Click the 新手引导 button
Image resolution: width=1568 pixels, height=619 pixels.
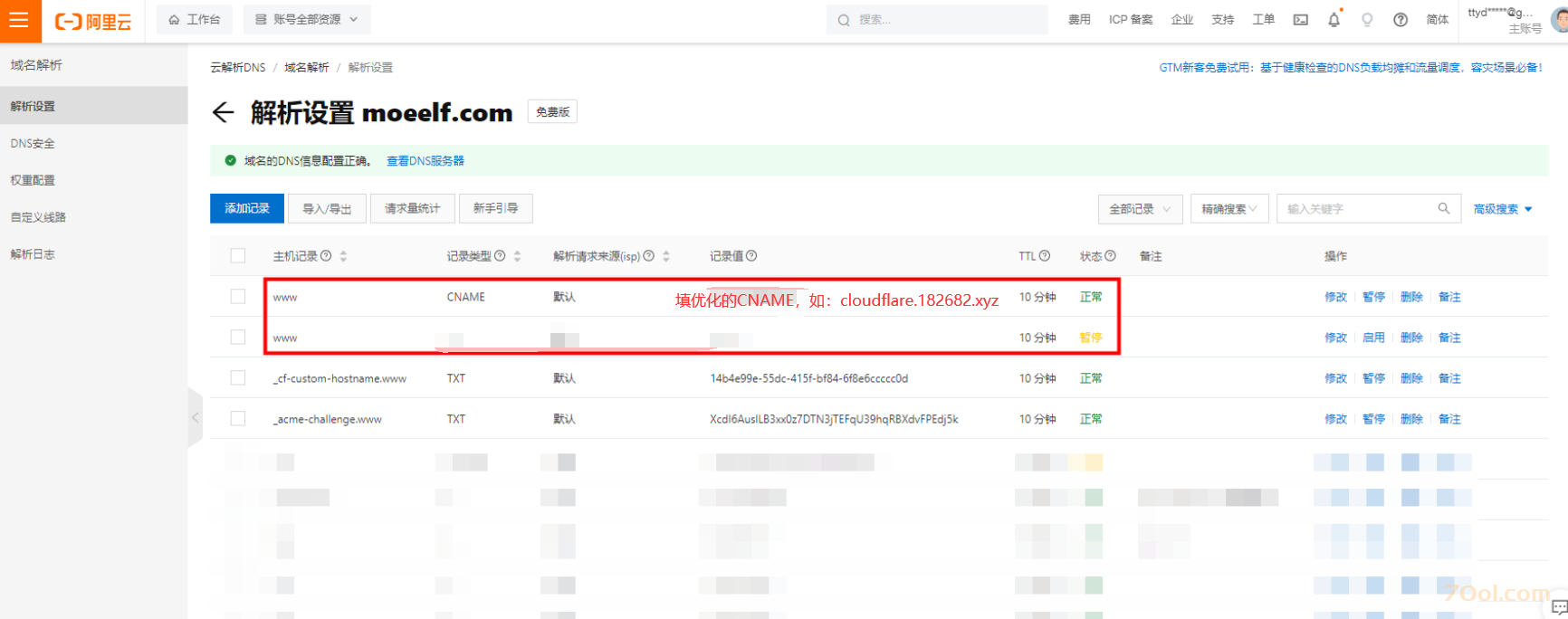[495, 208]
